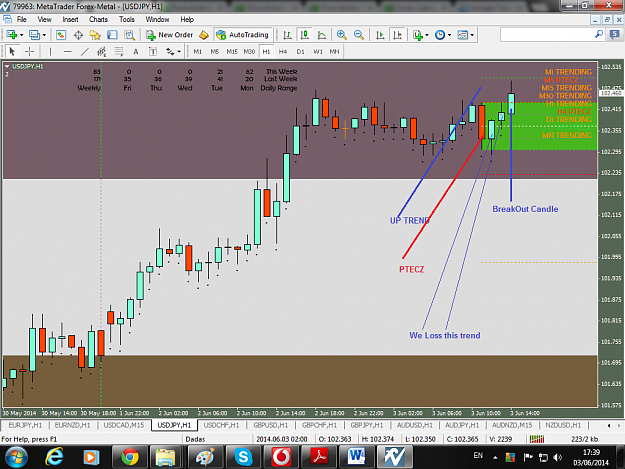Expand the Indicators dropdown arrow
Screen dimensions: 625x469
point(427,35)
